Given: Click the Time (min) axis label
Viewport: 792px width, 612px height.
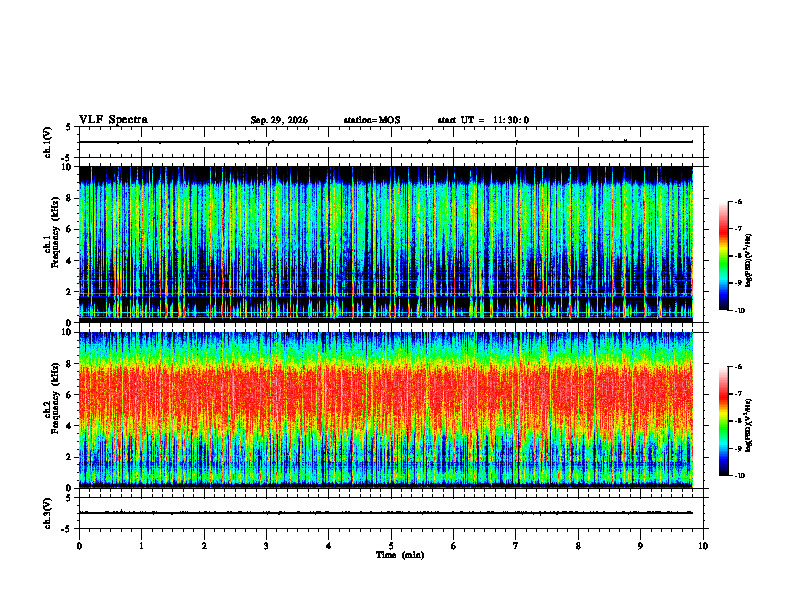Looking at the screenshot, I should tap(400, 555).
